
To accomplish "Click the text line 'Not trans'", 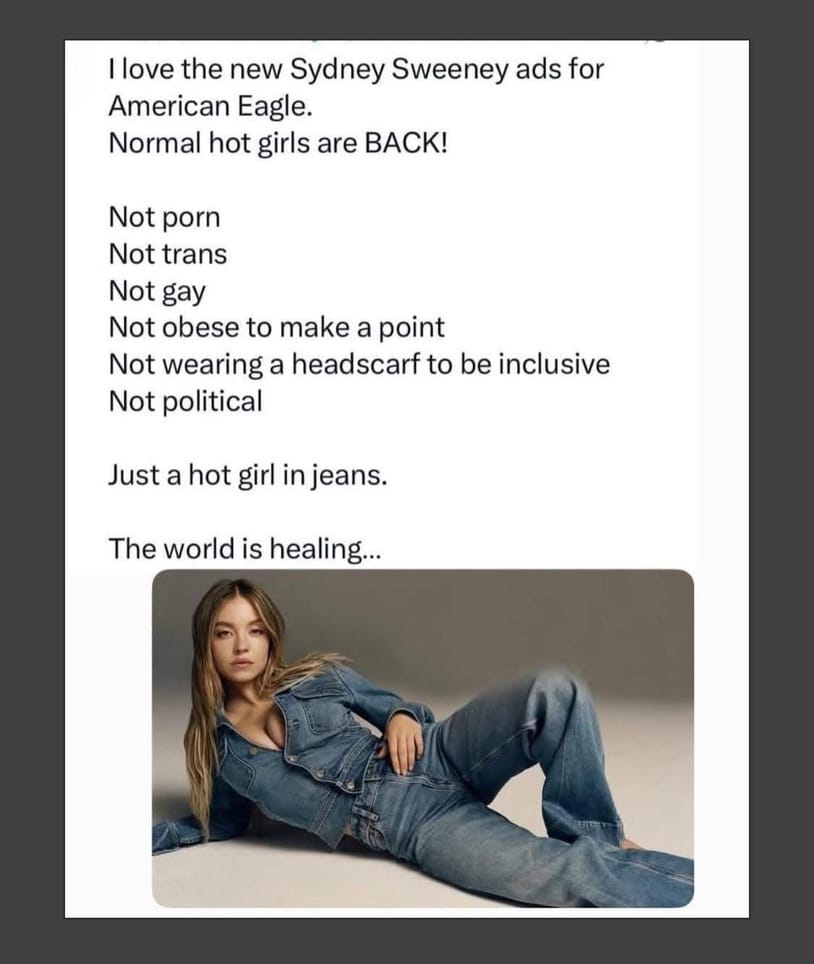I will coord(168,254).
